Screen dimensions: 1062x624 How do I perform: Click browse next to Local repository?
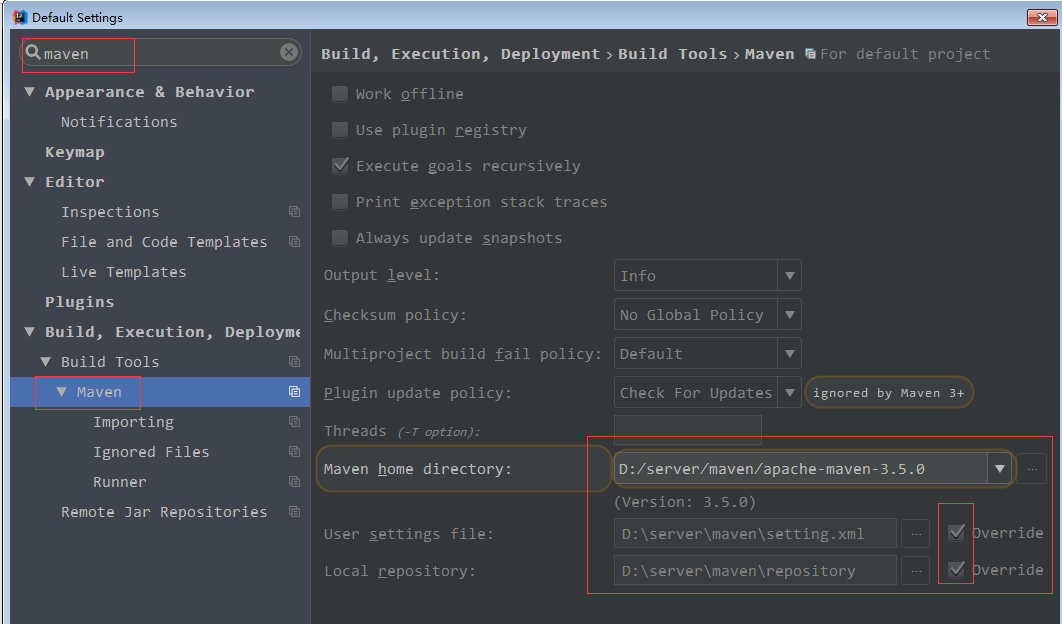[x=915, y=569]
